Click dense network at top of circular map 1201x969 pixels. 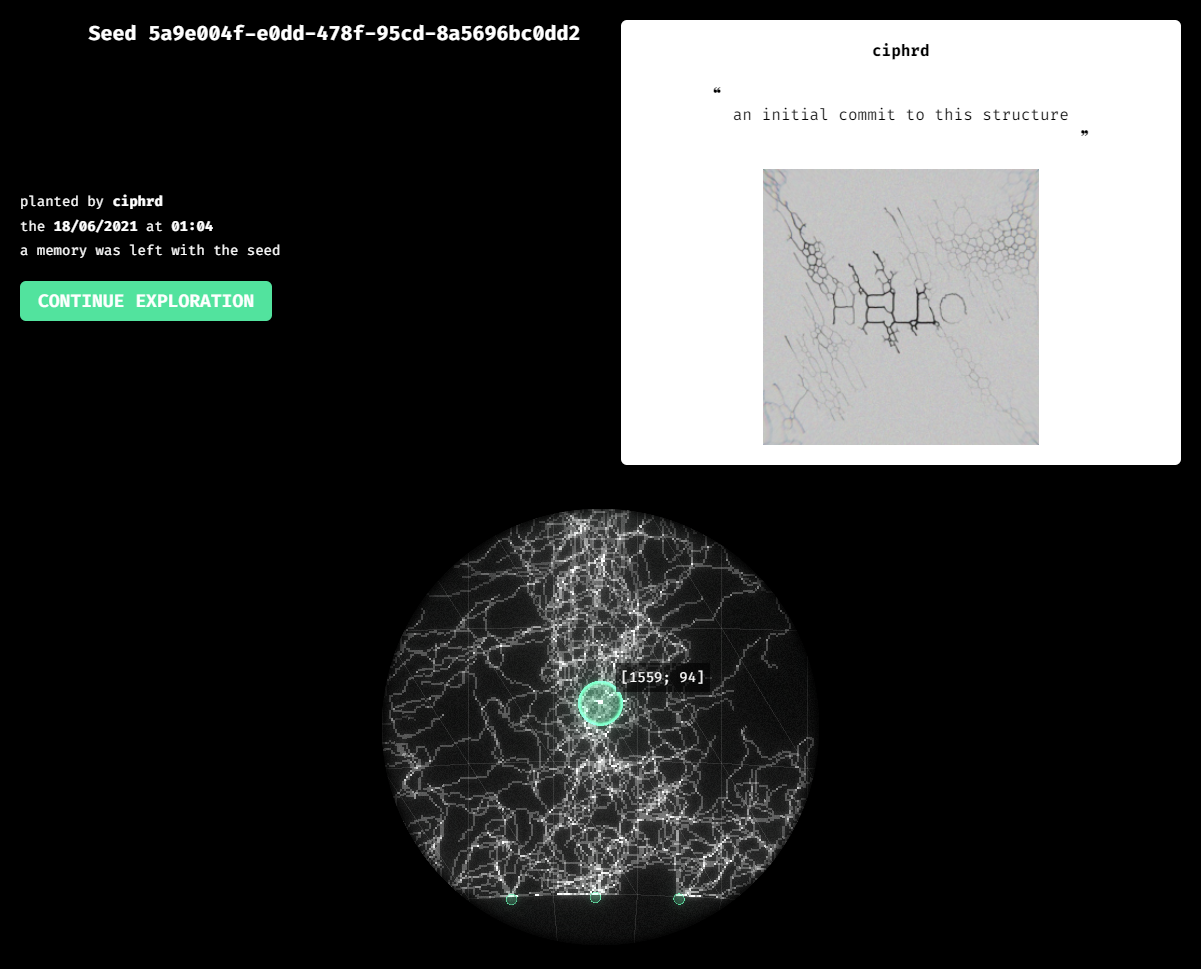coord(598,560)
